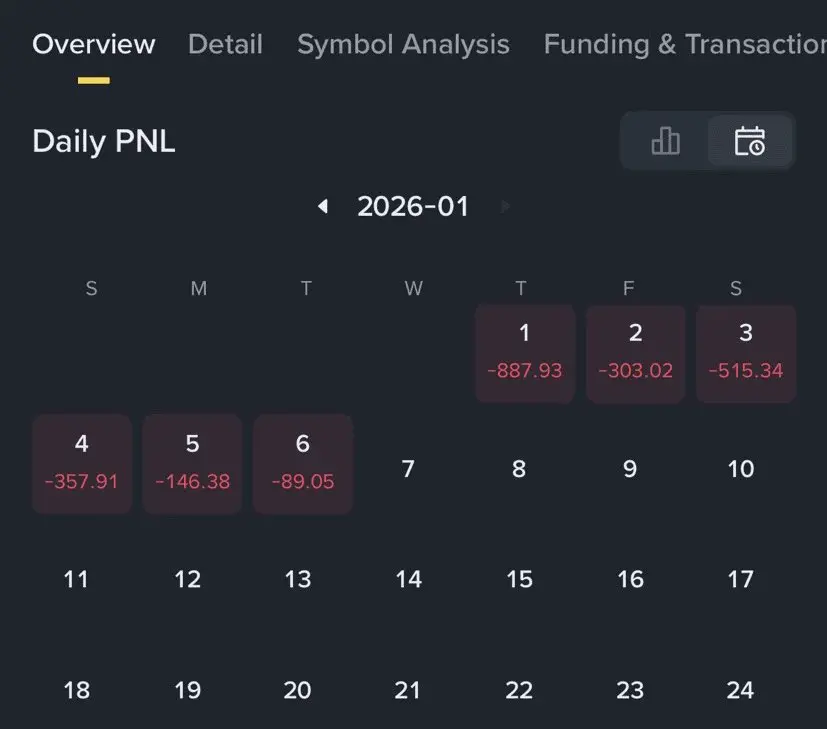Click the Daily PNL heading
827x729 pixels.
[103, 141]
